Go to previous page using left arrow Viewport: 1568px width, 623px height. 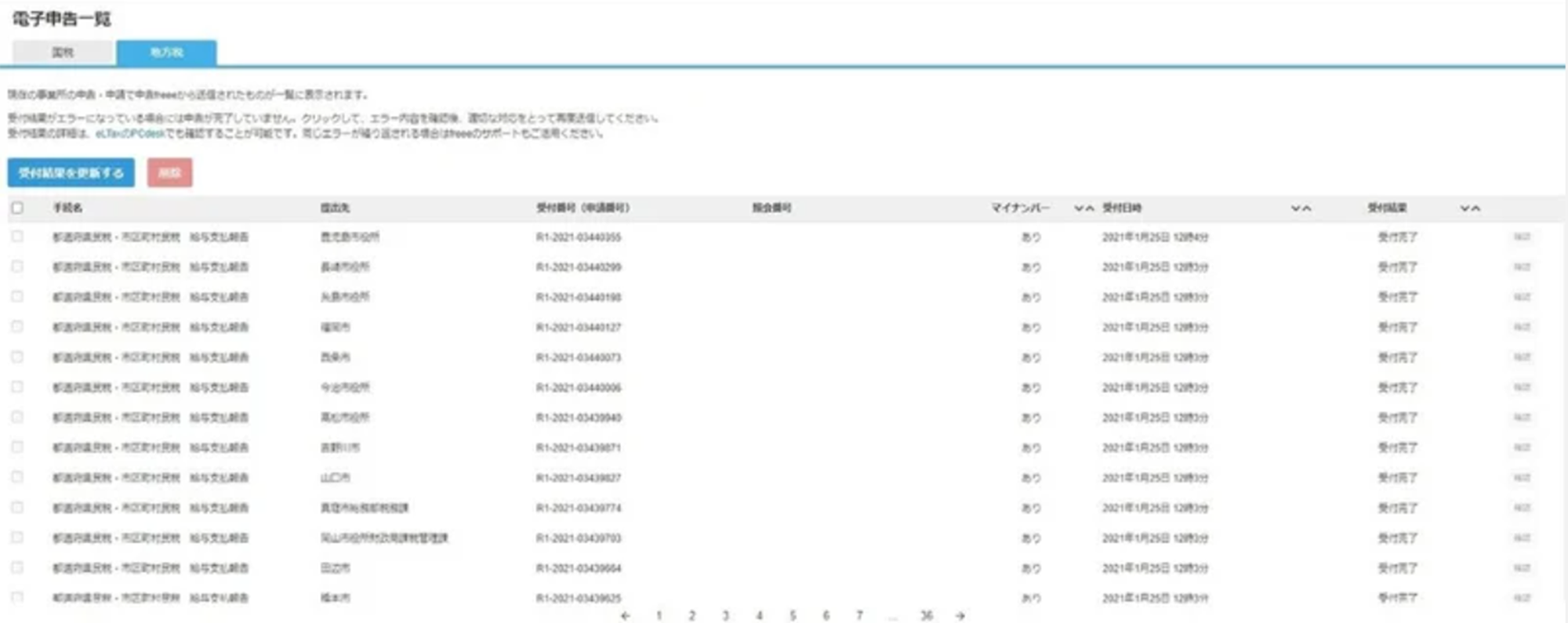(x=625, y=616)
